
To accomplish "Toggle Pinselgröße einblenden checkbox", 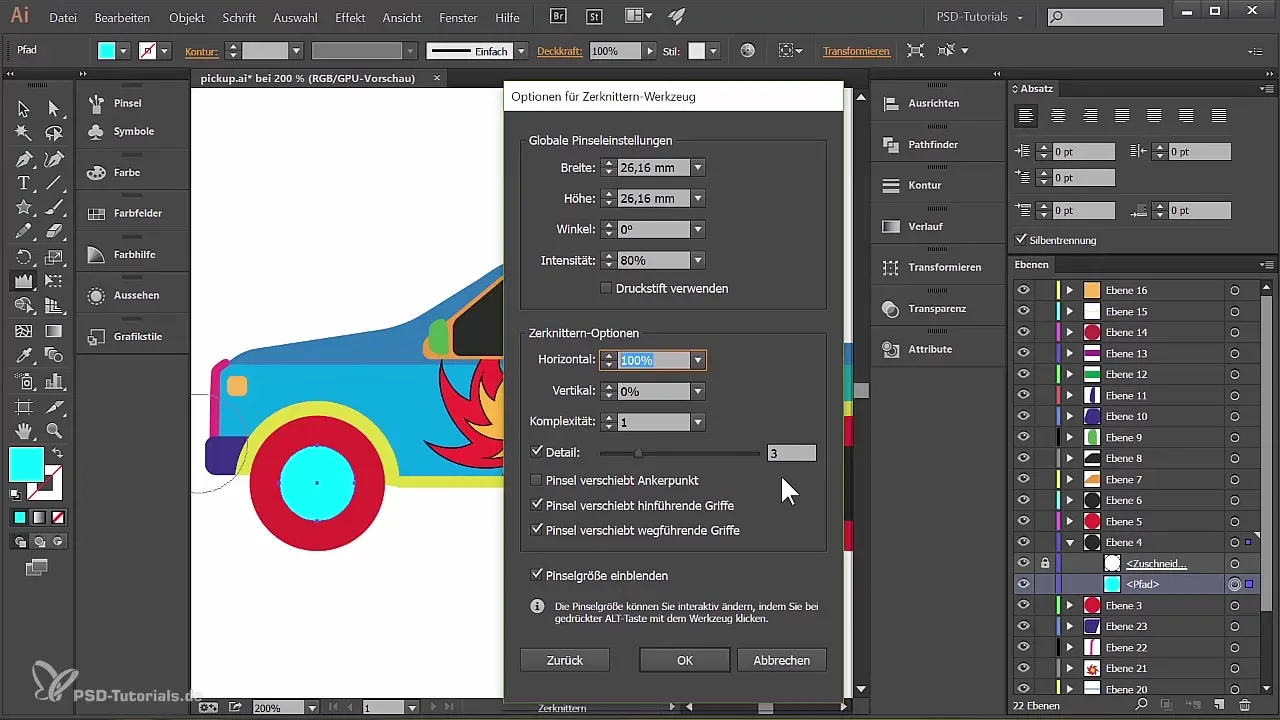I will coord(537,575).
